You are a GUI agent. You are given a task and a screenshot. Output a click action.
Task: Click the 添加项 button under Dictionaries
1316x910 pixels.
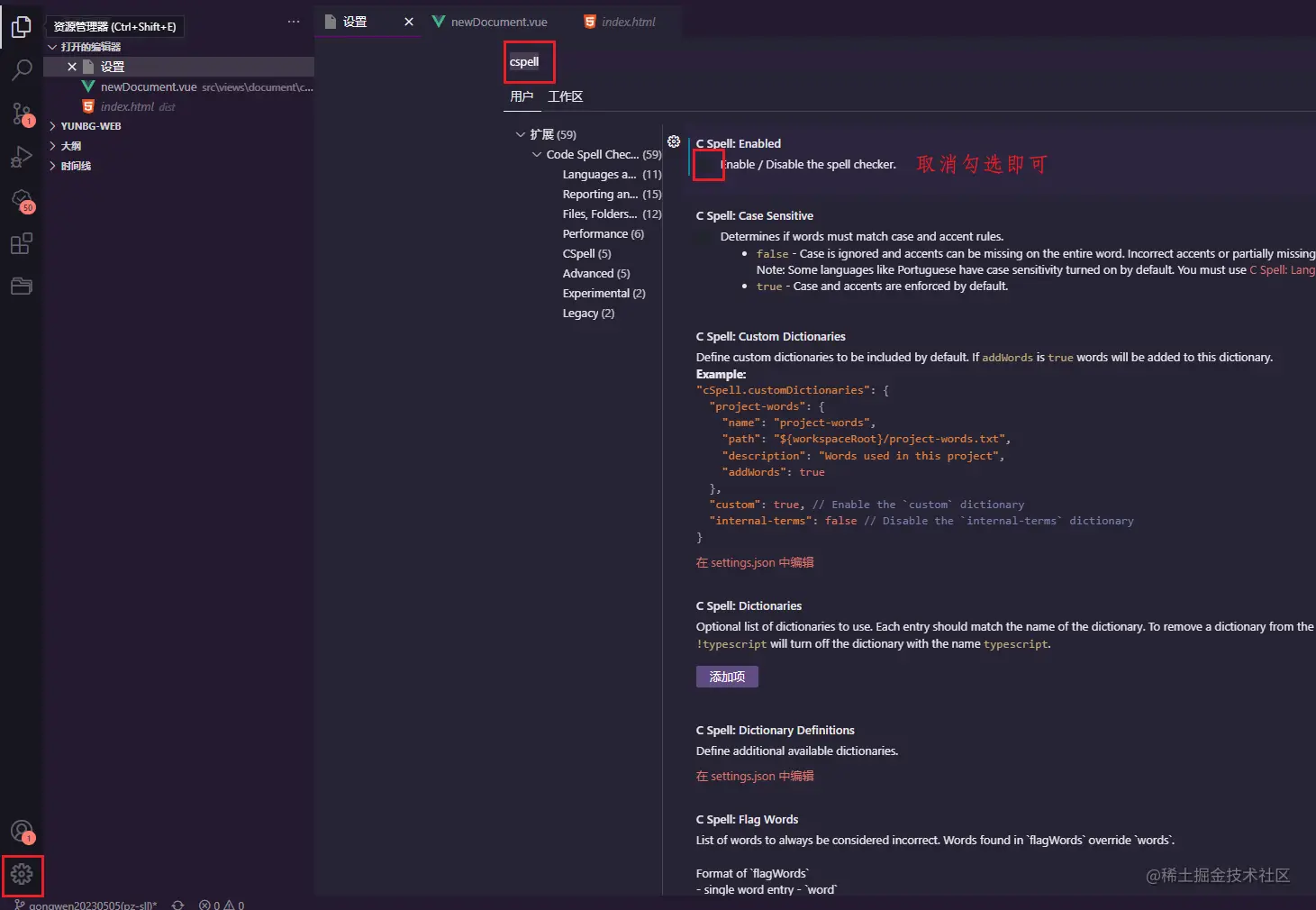(727, 677)
